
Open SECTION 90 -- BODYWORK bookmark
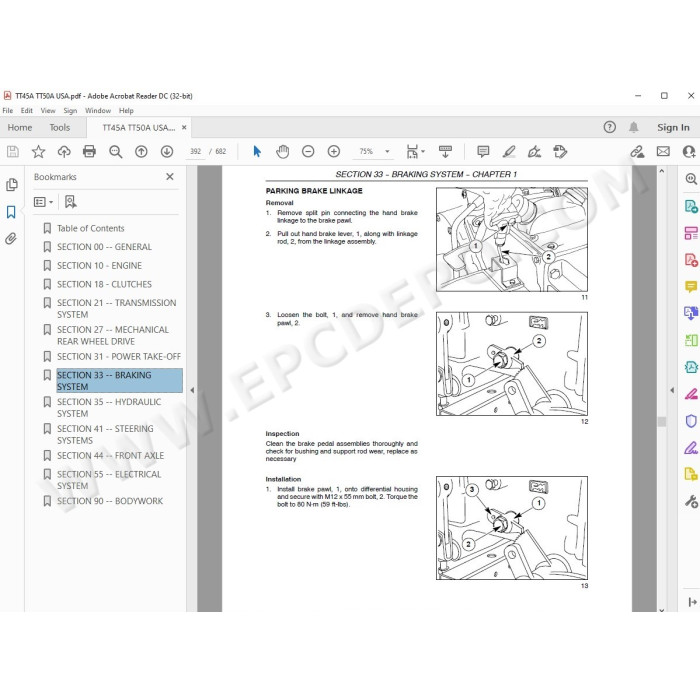click(110, 501)
